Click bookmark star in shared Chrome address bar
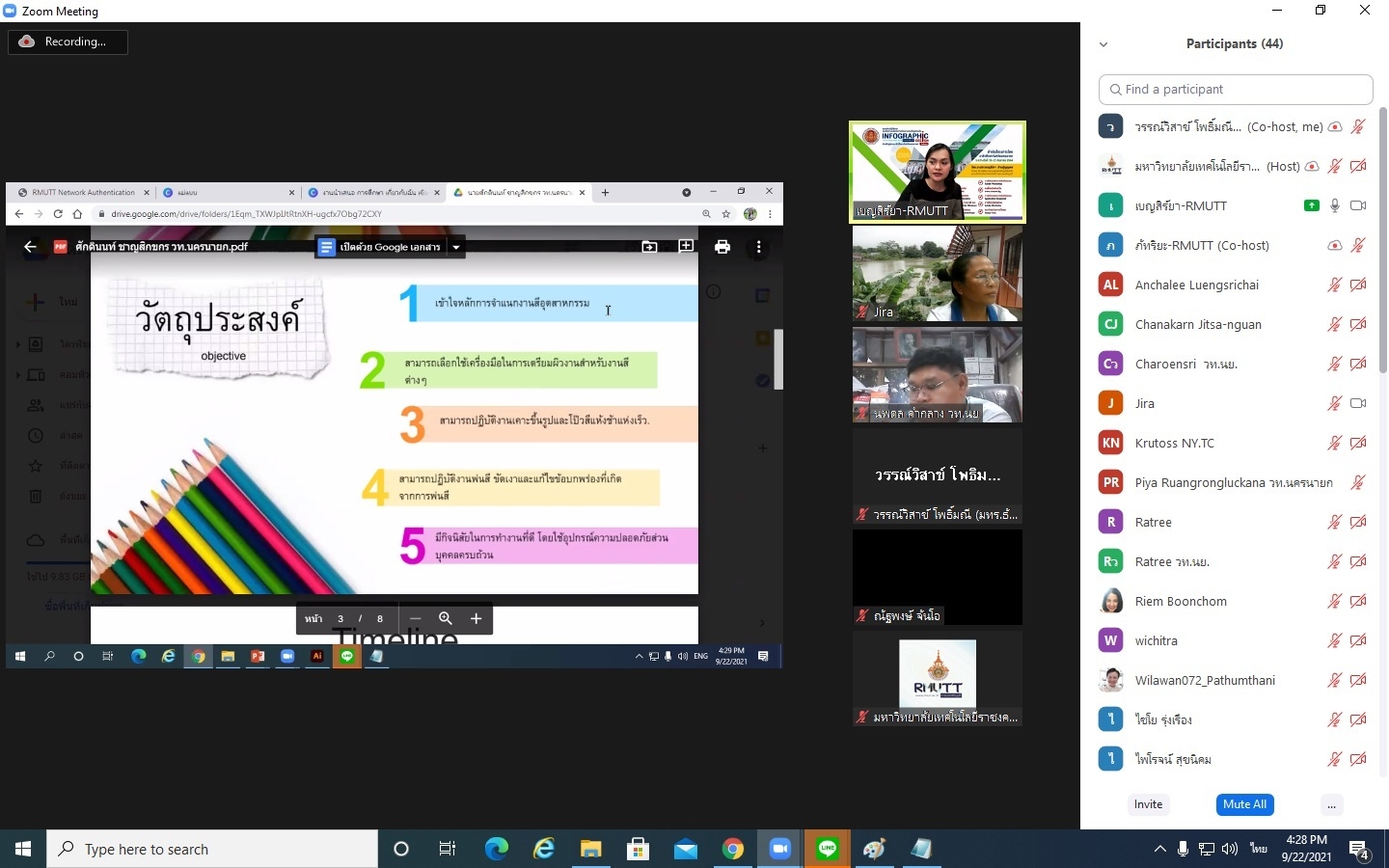 (x=726, y=214)
